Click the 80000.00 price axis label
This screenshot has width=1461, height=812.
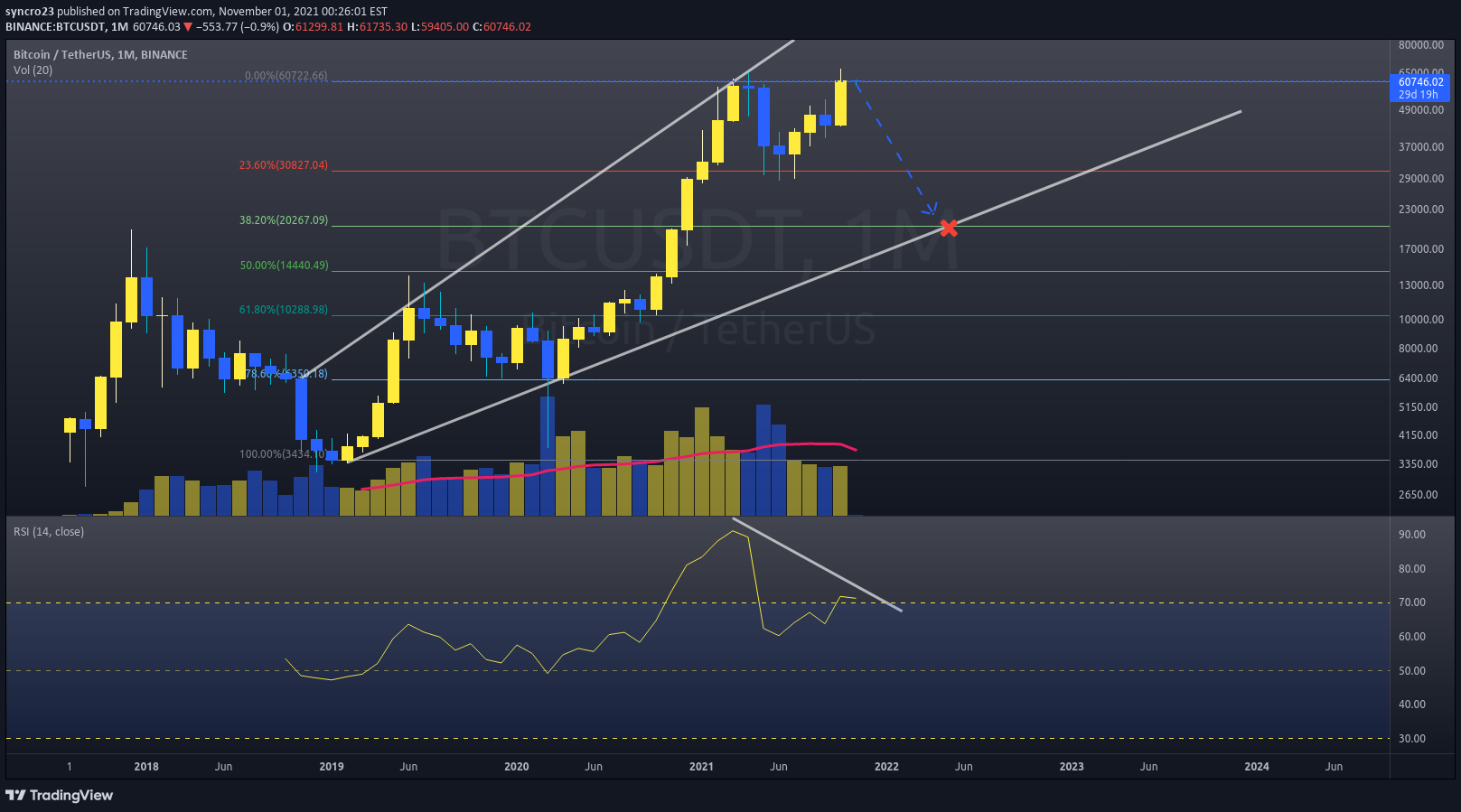tap(1421, 45)
